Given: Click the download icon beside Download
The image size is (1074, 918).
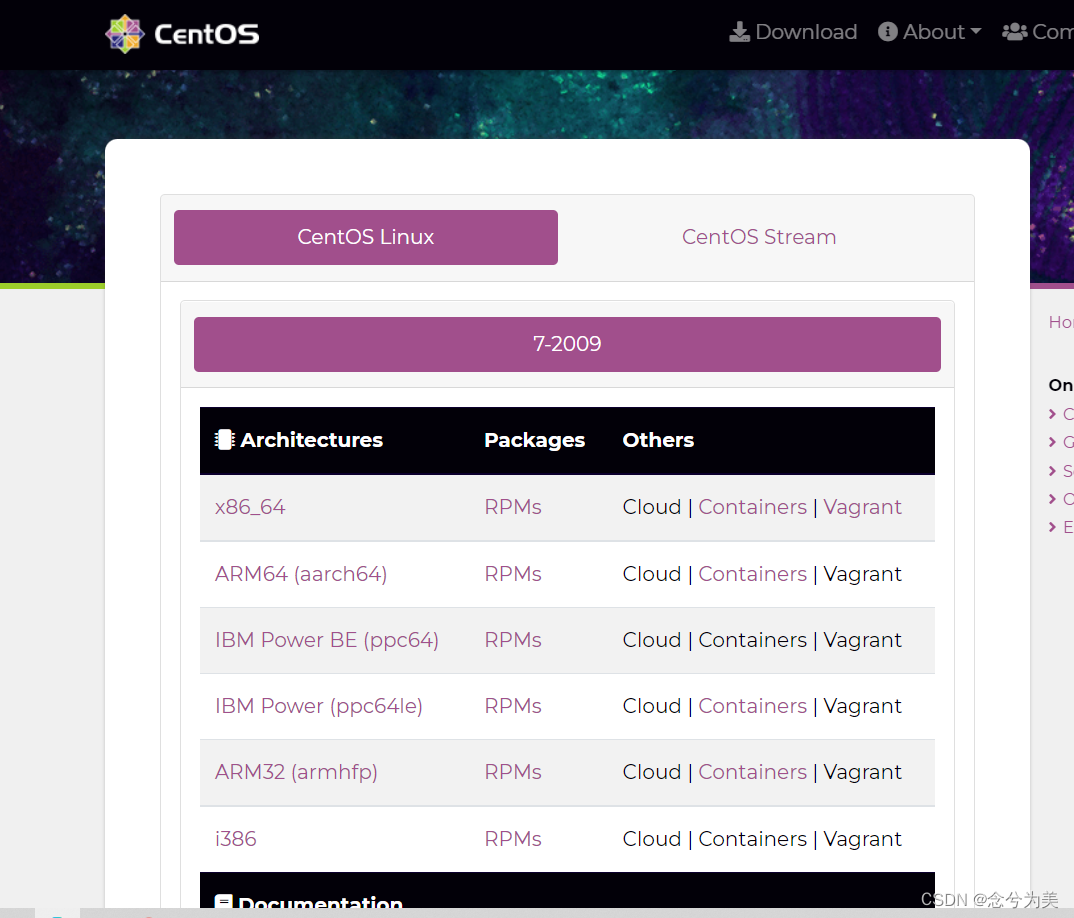Looking at the screenshot, I should click(x=738, y=31).
